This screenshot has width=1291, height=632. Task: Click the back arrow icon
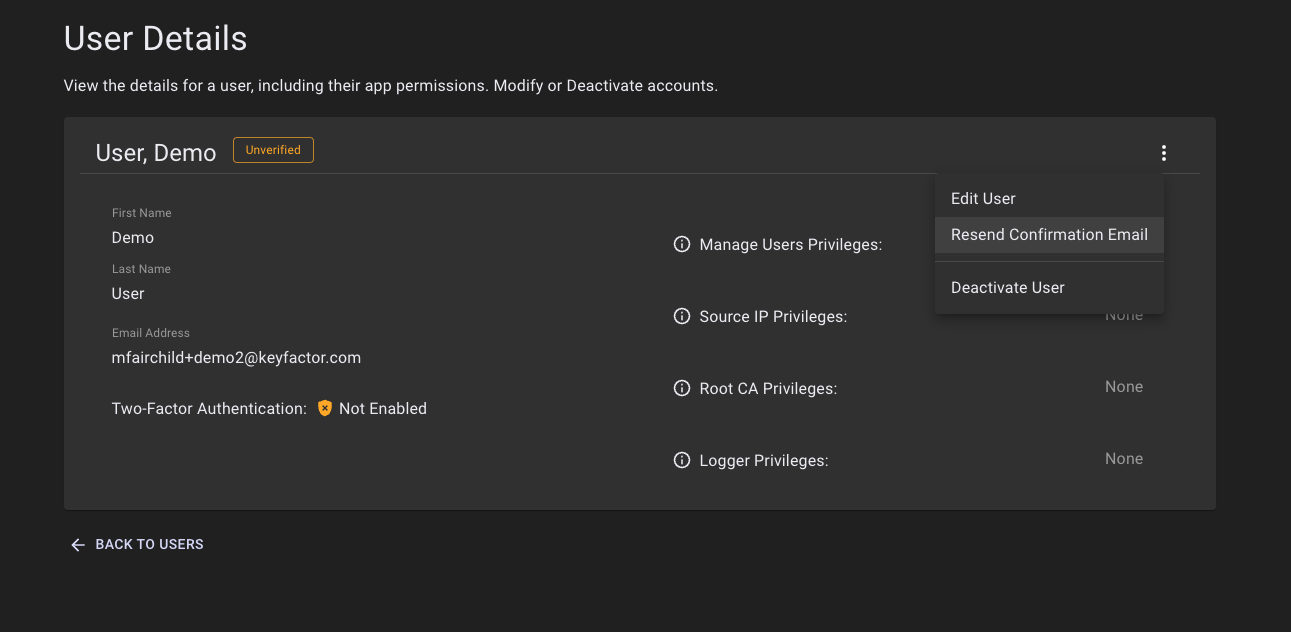tap(78, 545)
